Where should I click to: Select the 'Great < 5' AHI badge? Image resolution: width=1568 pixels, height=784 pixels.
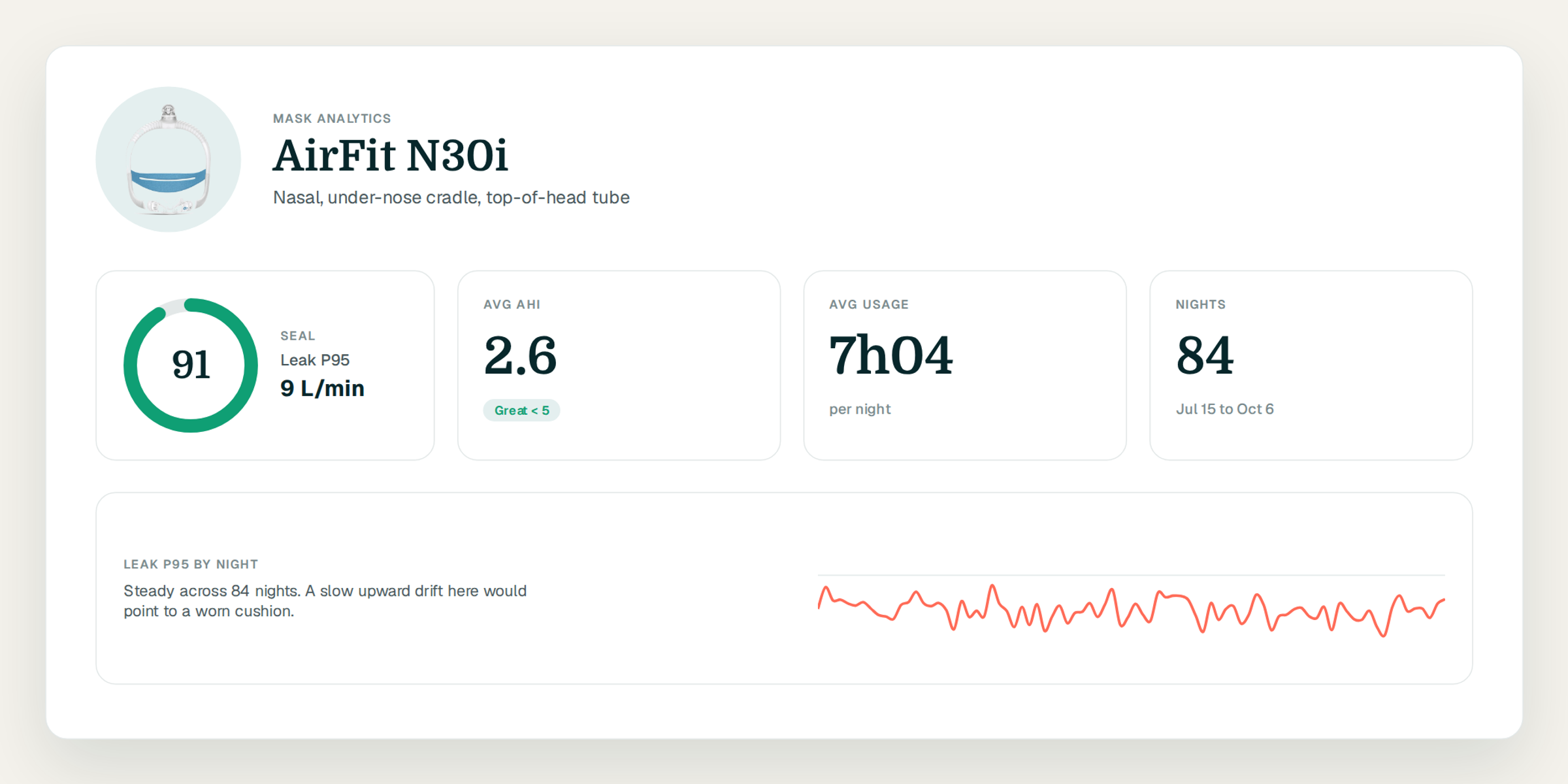tap(521, 410)
